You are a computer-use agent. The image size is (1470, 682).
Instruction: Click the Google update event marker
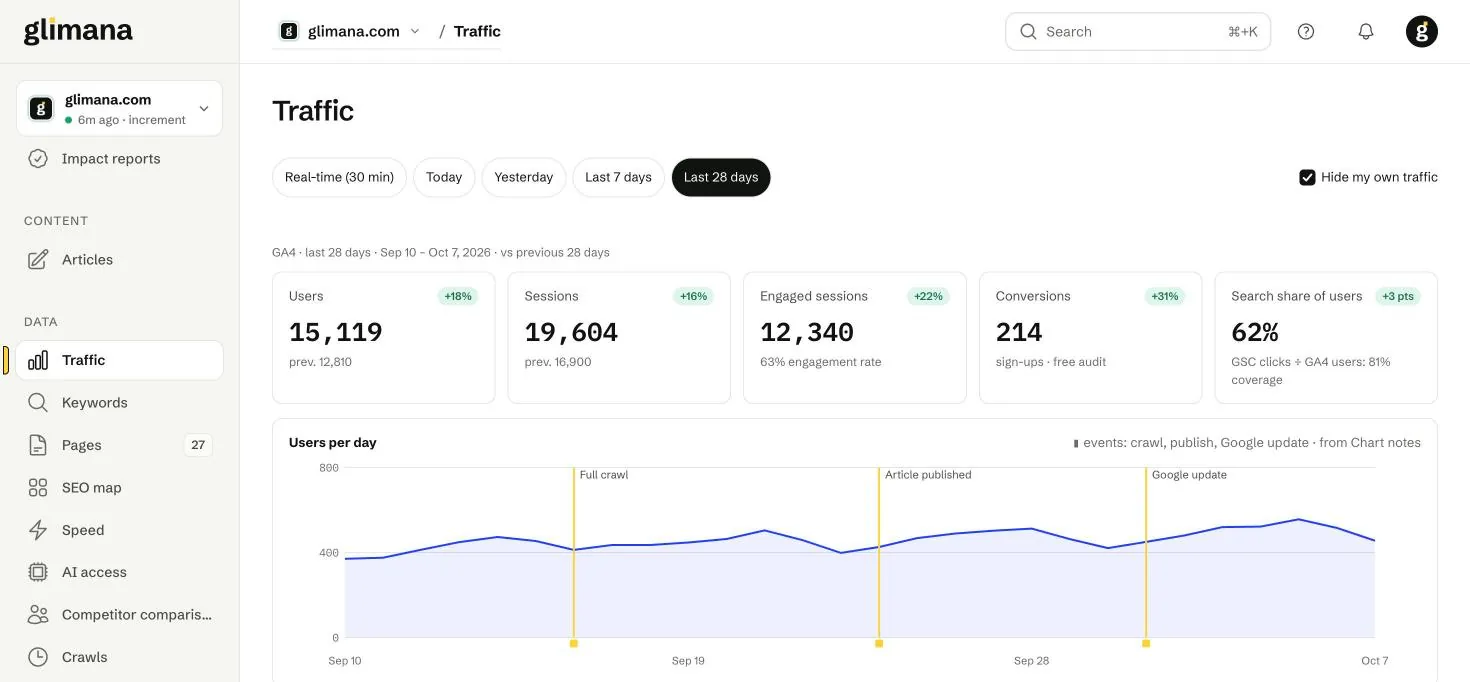1146,644
